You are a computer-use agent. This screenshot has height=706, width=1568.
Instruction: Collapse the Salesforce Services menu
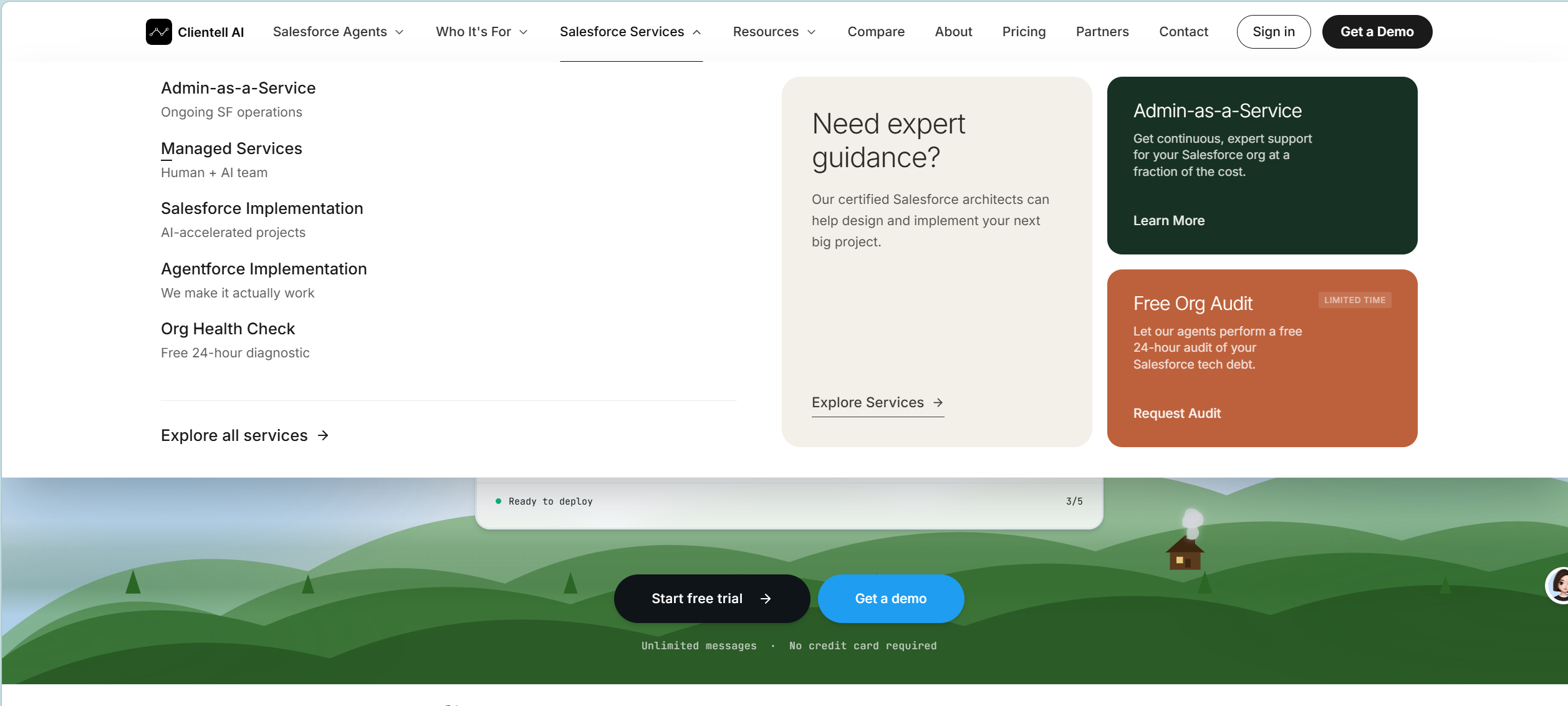[631, 32]
